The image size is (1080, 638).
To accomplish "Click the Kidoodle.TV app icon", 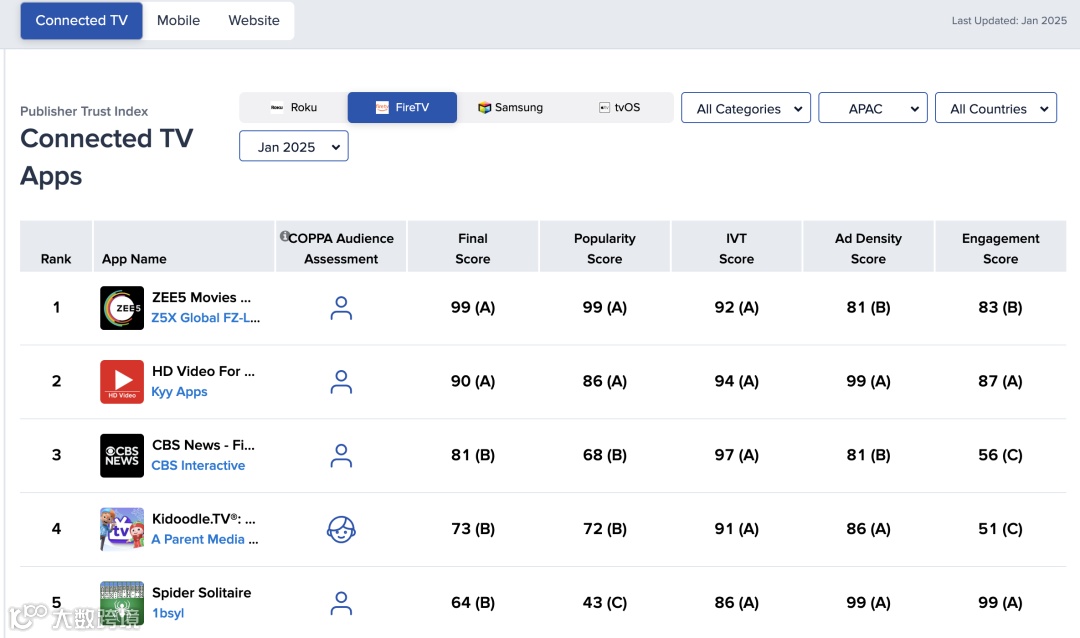I will point(122,529).
